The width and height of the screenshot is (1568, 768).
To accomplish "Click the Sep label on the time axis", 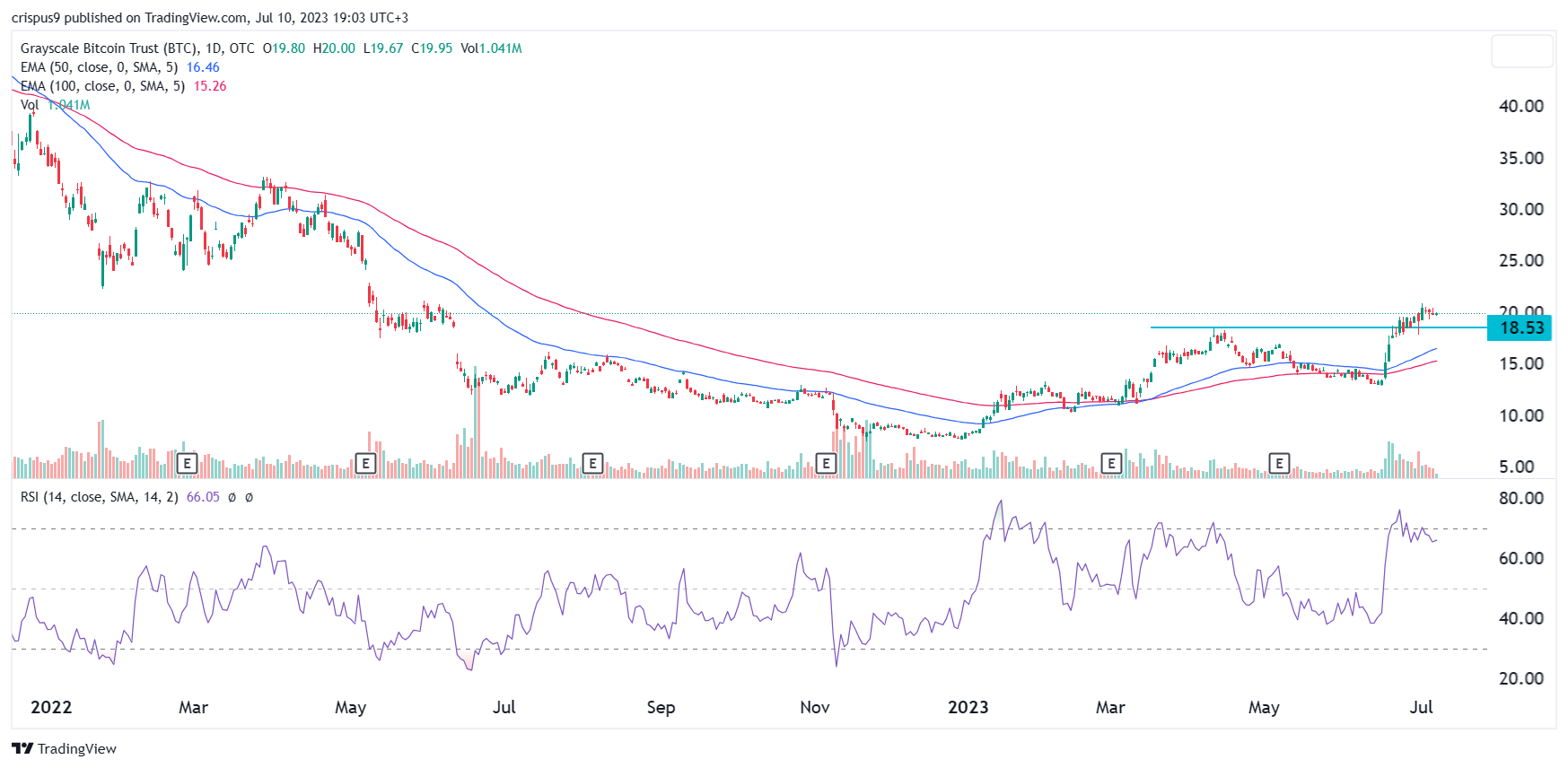I will [x=661, y=707].
